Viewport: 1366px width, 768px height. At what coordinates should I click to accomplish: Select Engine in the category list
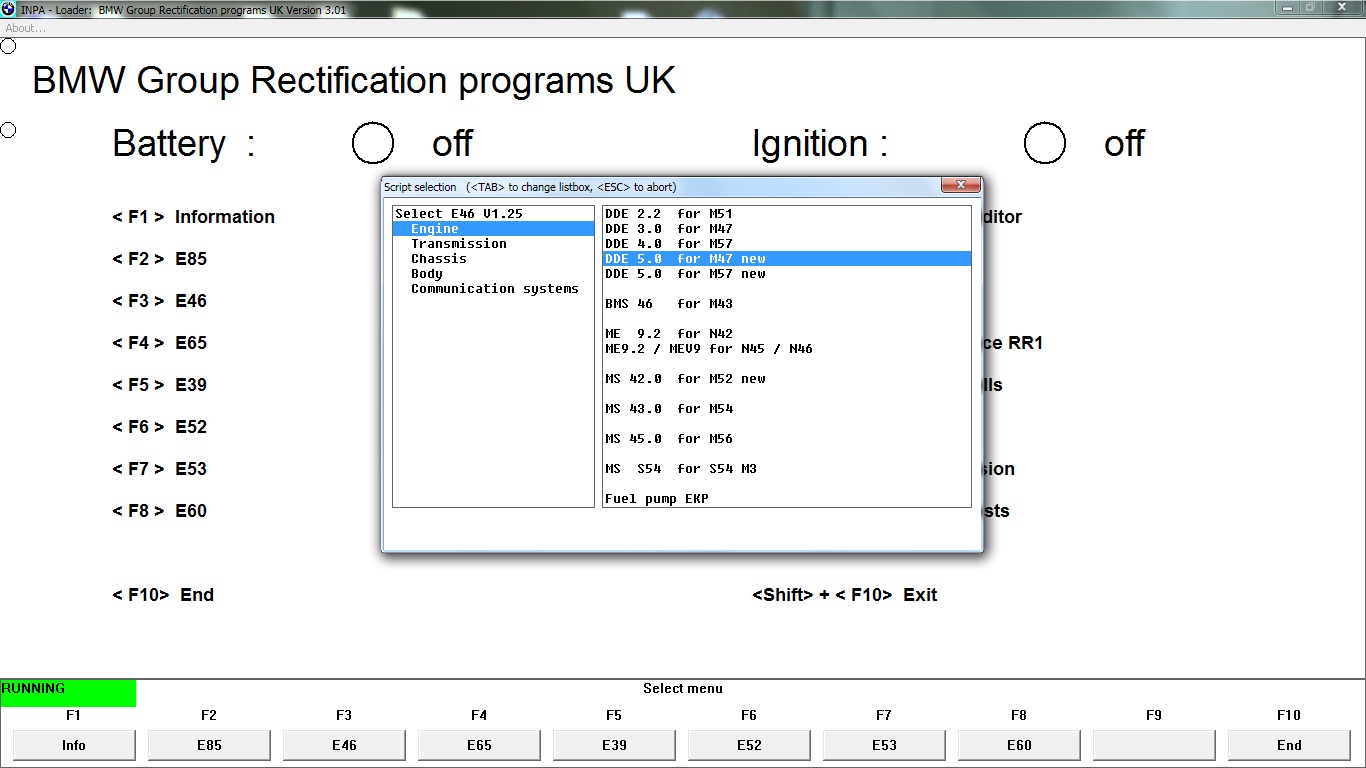(434, 229)
